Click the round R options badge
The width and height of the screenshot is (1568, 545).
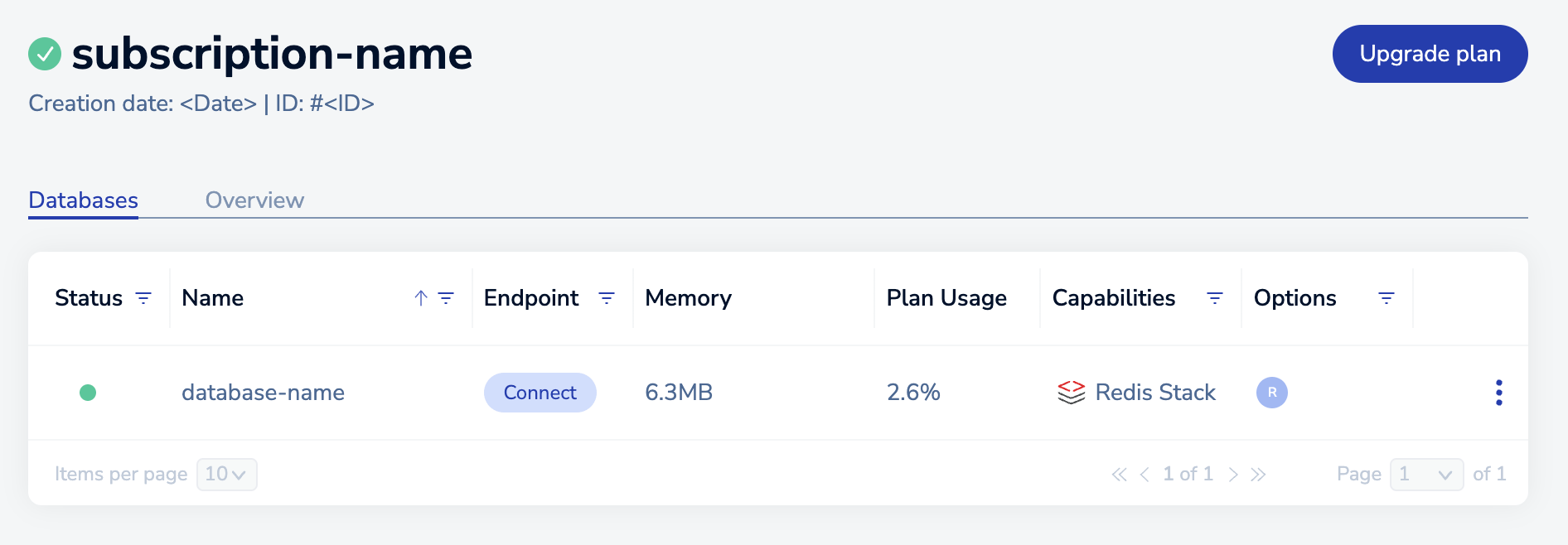click(1271, 393)
